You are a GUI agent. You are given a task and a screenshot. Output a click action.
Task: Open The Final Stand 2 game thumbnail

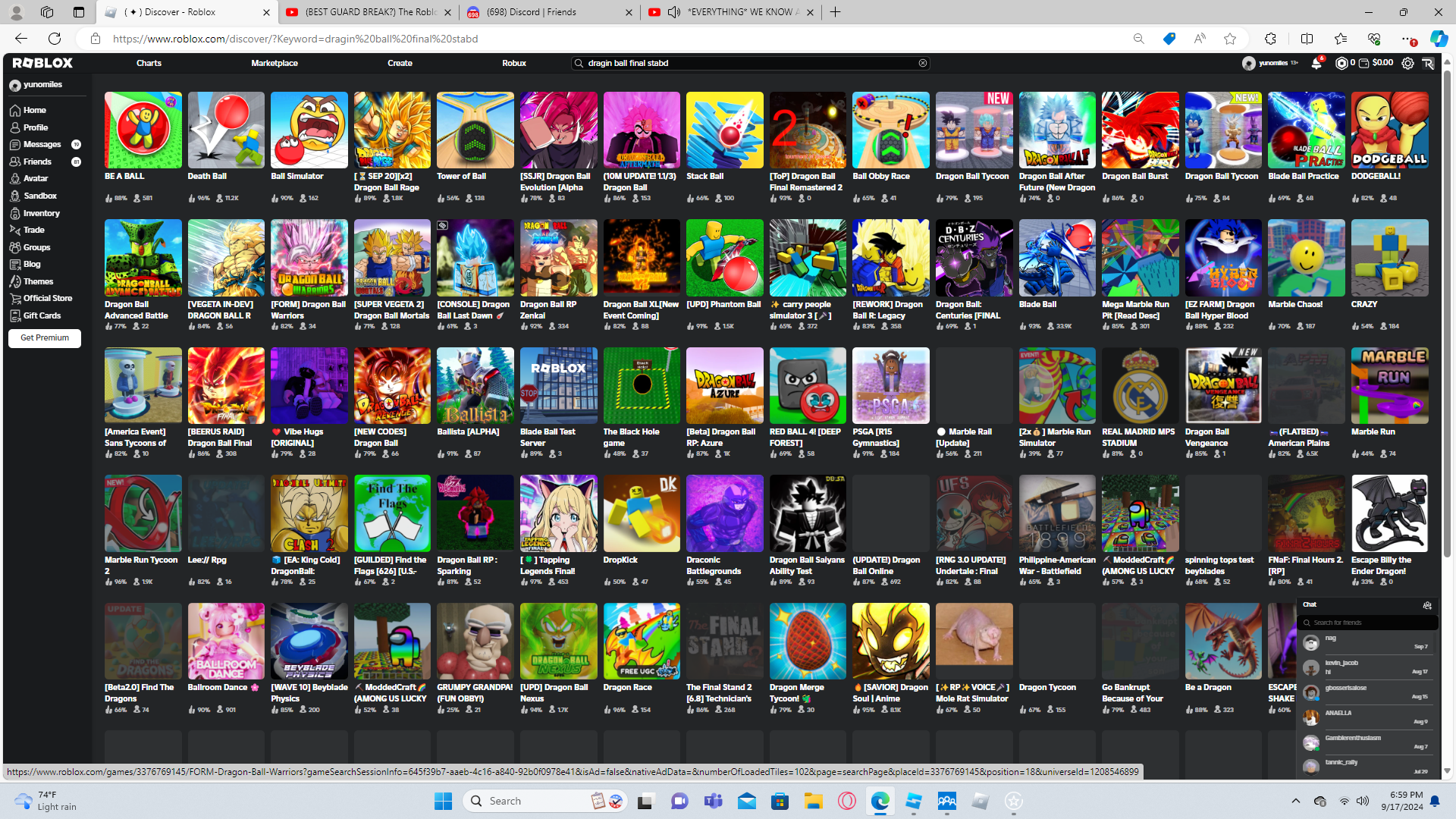(x=724, y=642)
